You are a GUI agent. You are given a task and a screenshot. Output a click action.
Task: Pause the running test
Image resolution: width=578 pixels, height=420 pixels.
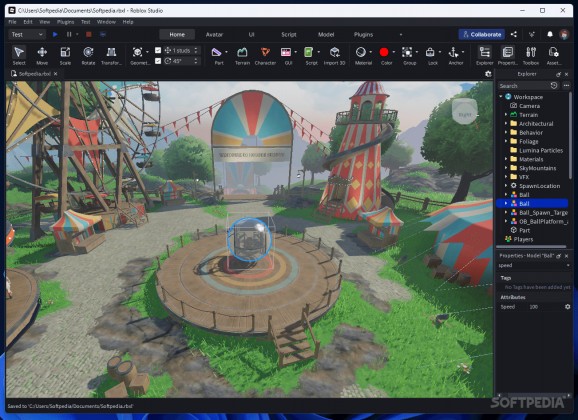click(x=69, y=34)
